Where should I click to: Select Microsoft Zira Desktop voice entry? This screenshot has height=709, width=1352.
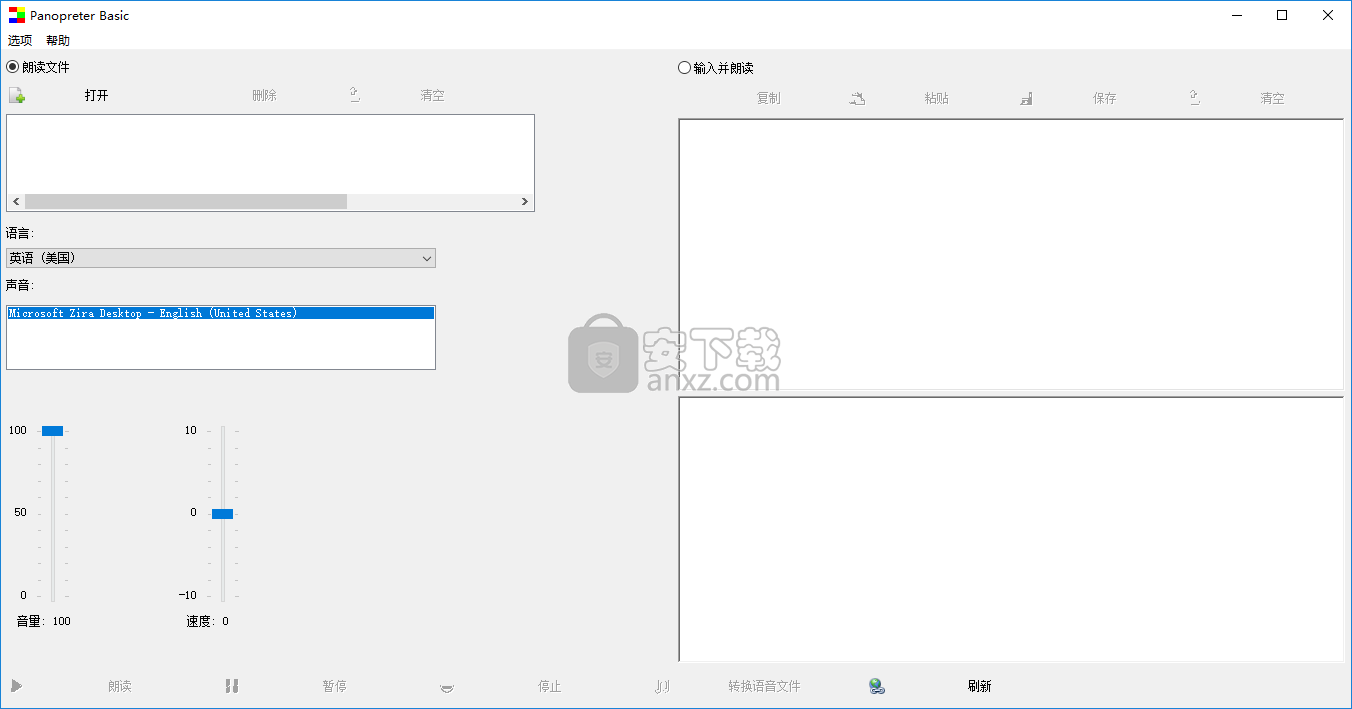coord(221,313)
